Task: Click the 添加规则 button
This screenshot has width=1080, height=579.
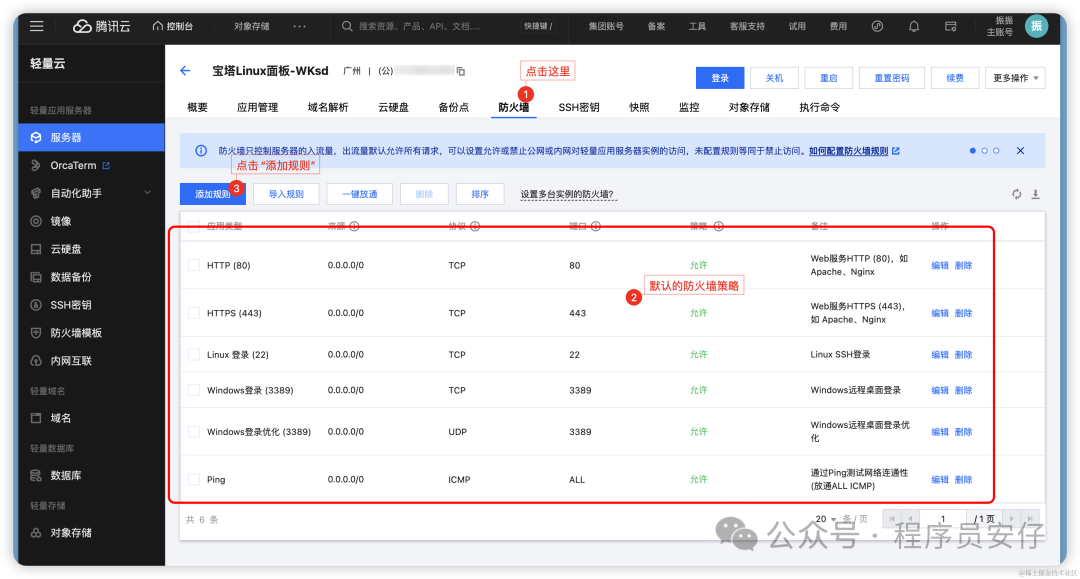Action: point(211,194)
